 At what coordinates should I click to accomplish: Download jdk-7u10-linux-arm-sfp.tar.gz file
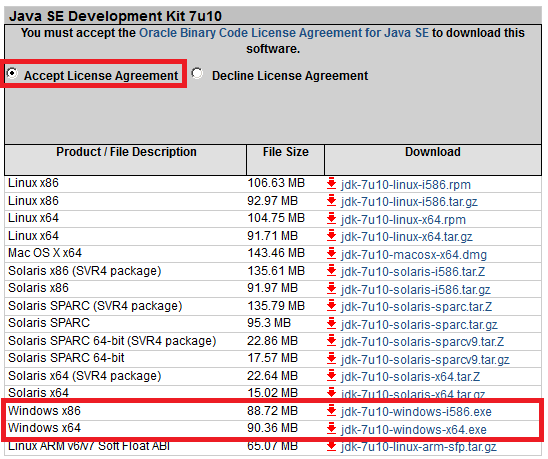tap(419, 446)
